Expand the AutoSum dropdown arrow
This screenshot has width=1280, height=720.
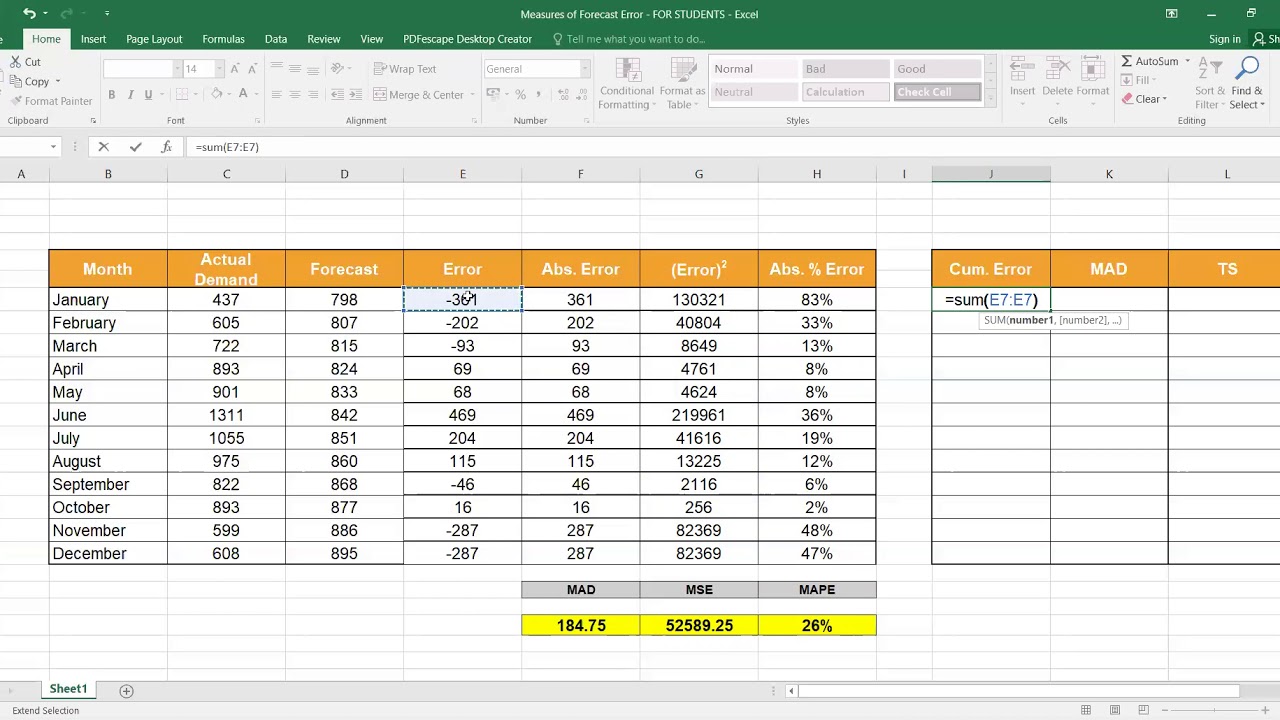click(x=1187, y=62)
